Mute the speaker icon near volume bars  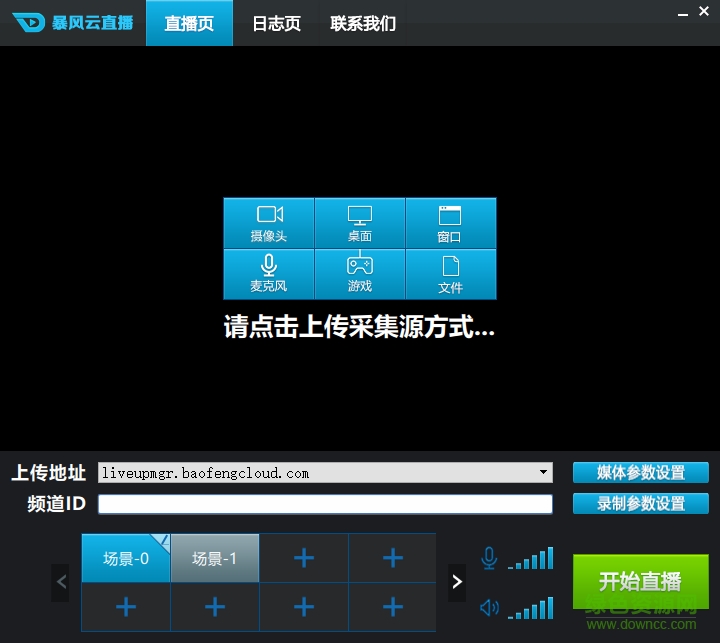point(489,607)
